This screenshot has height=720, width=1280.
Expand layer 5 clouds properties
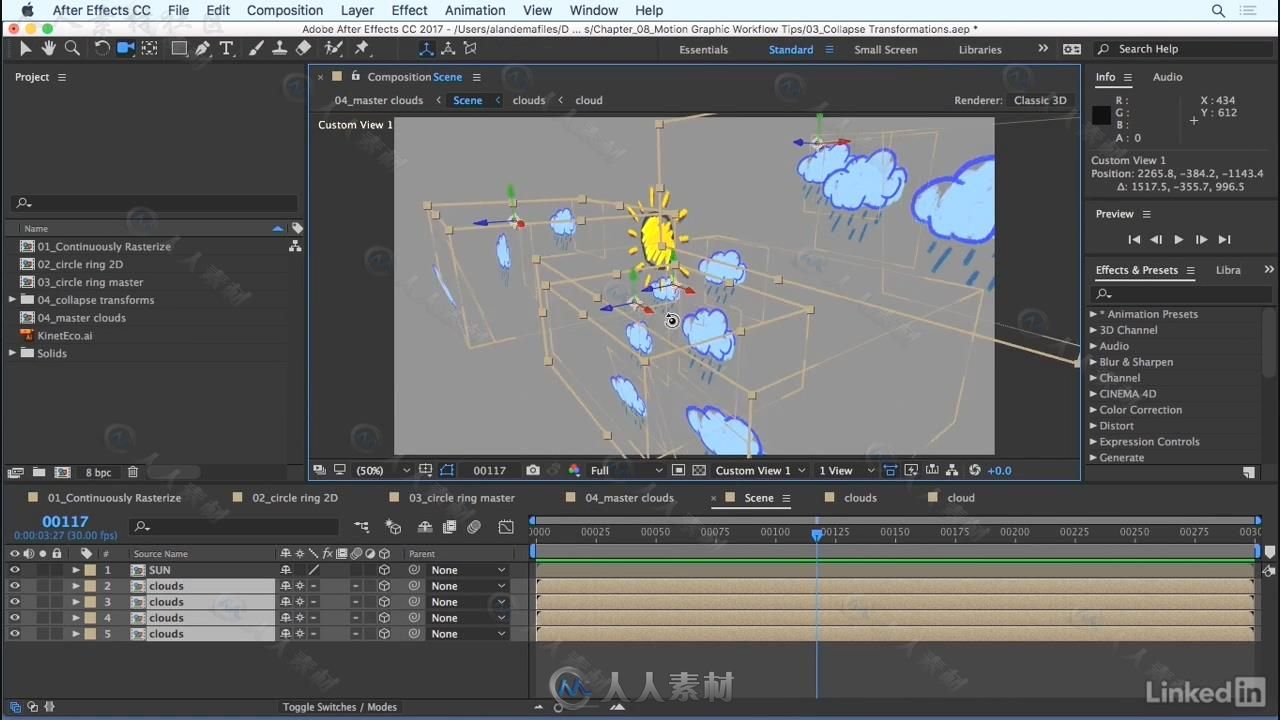pos(75,634)
